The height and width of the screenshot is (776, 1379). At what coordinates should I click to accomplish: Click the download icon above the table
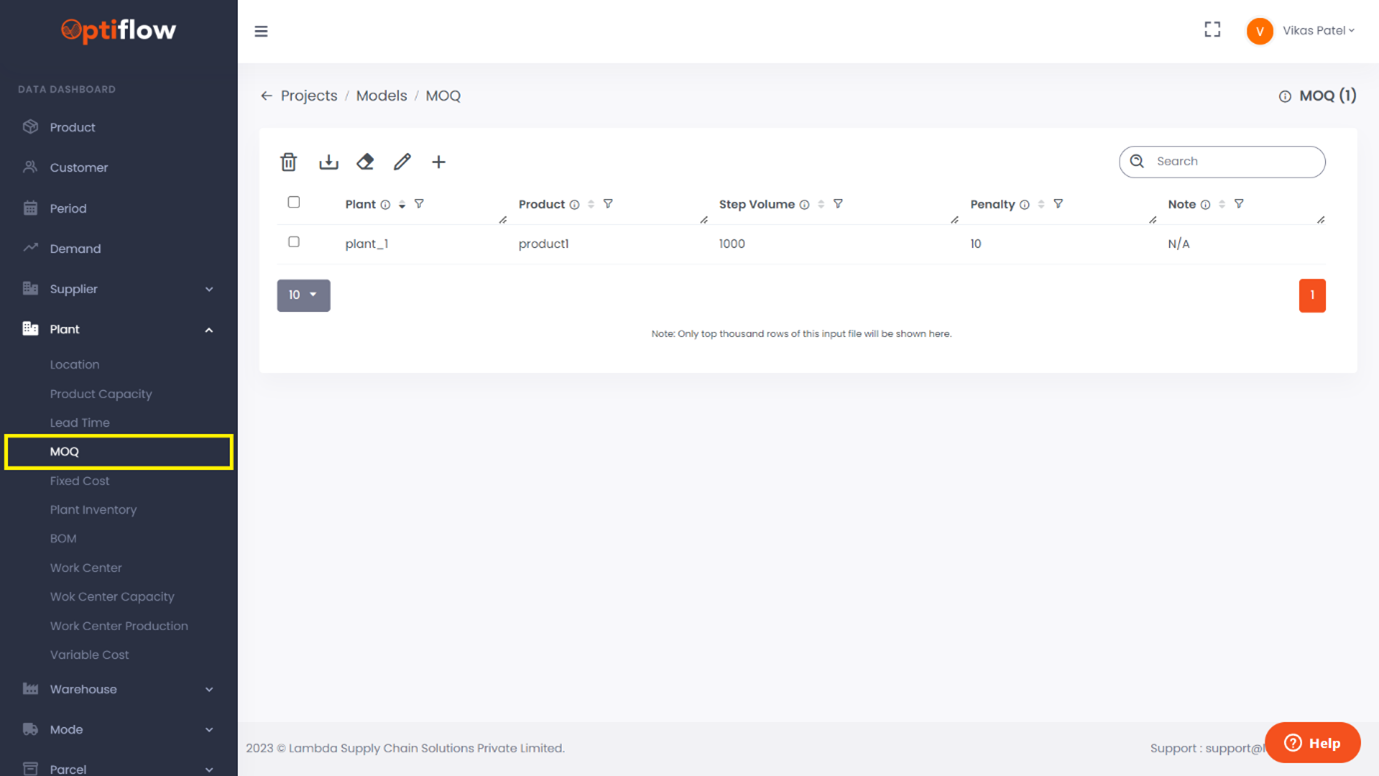(x=328, y=162)
